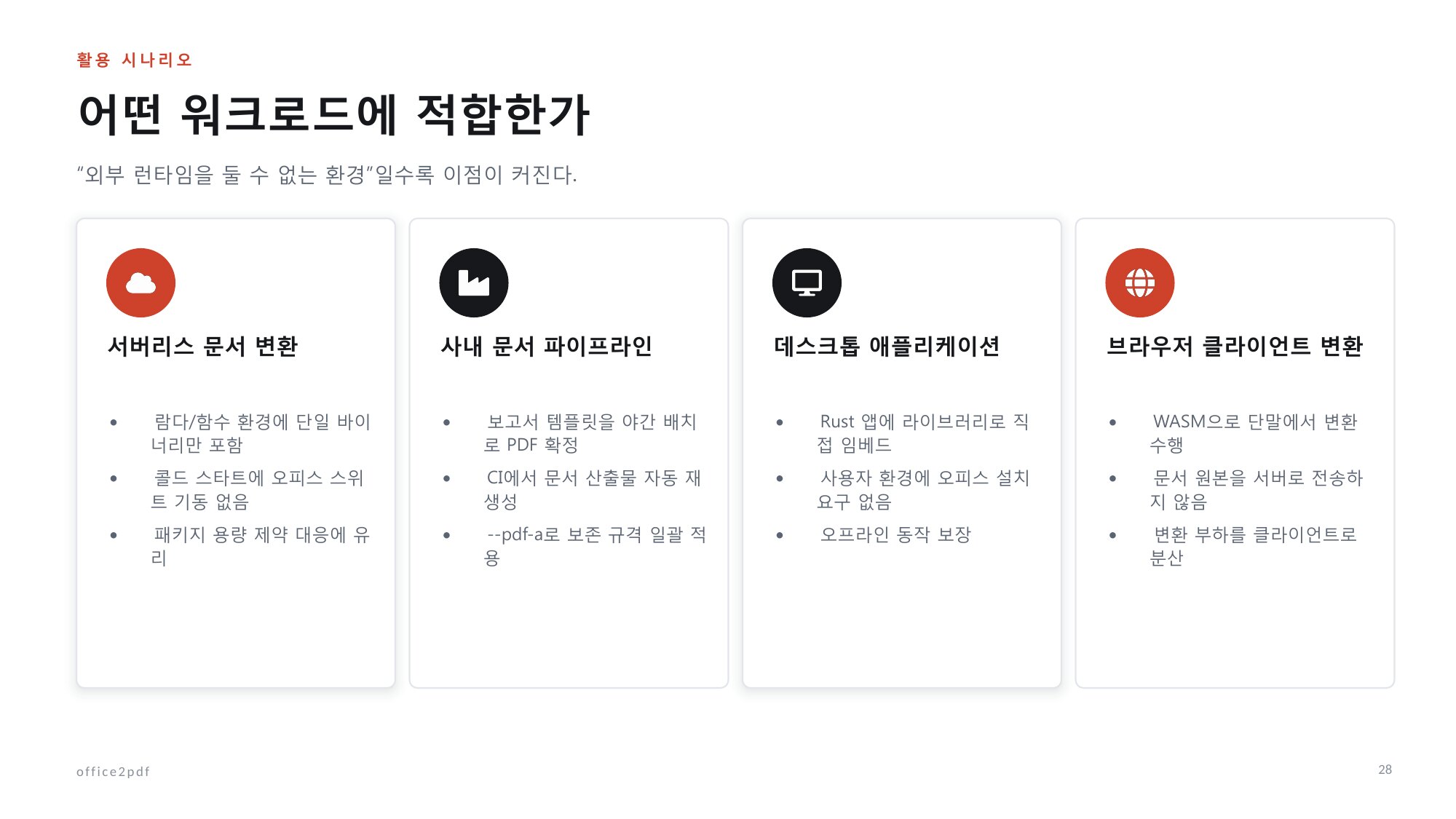Click the bullet starting with CI에서 문서
The height and width of the screenshot is (819, 1456).
[x=593, y=489]
